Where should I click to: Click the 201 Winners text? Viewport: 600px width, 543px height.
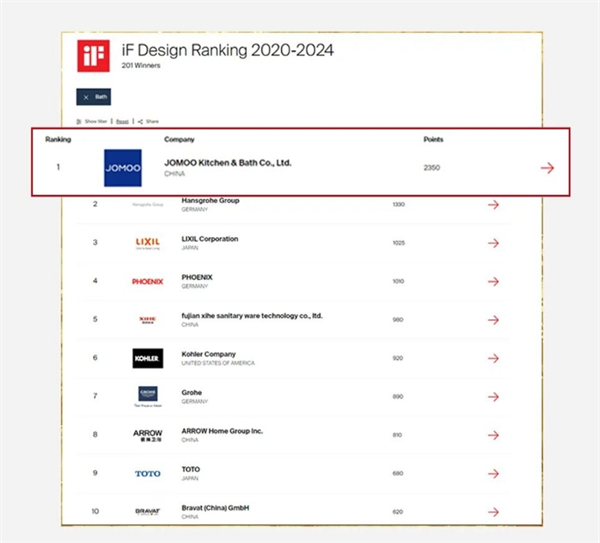141,65
